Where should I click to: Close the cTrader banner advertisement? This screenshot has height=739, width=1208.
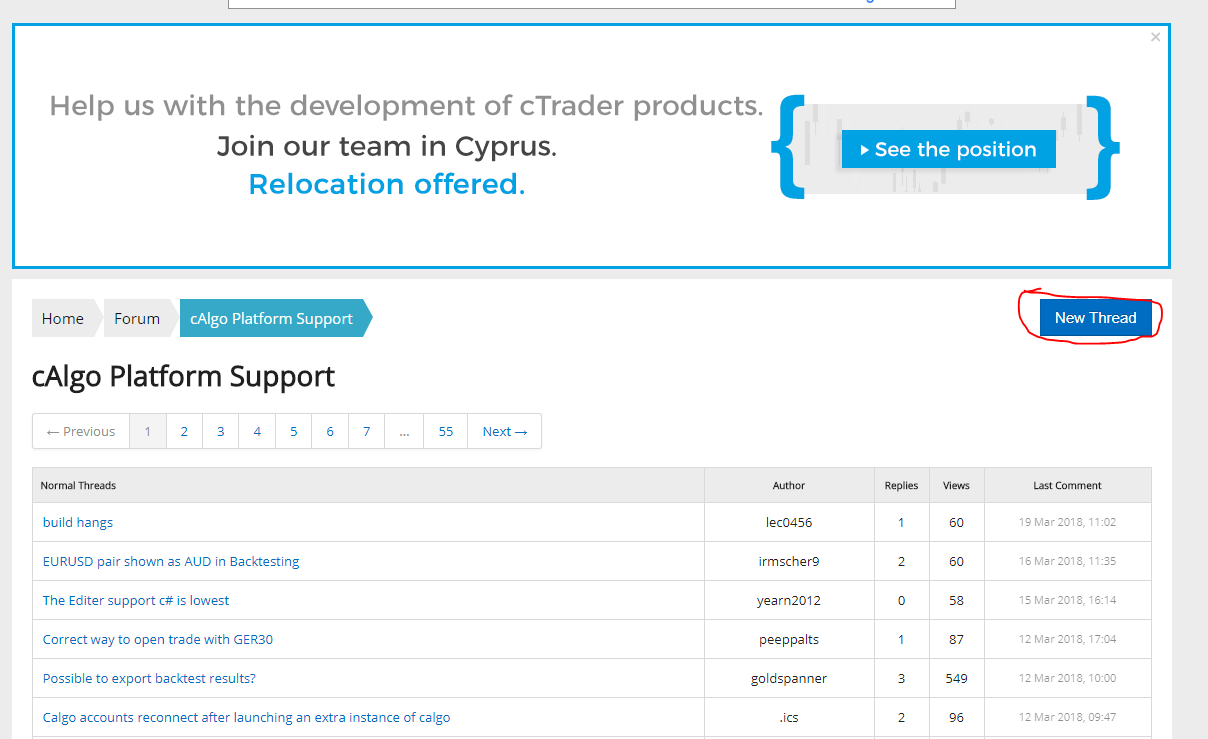1155,37
